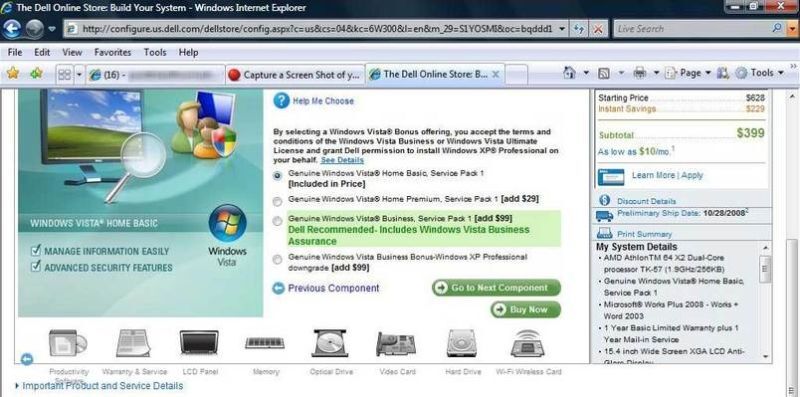Click the Help Me Choose link
The image size is (800, 397).
click(323, 101)
